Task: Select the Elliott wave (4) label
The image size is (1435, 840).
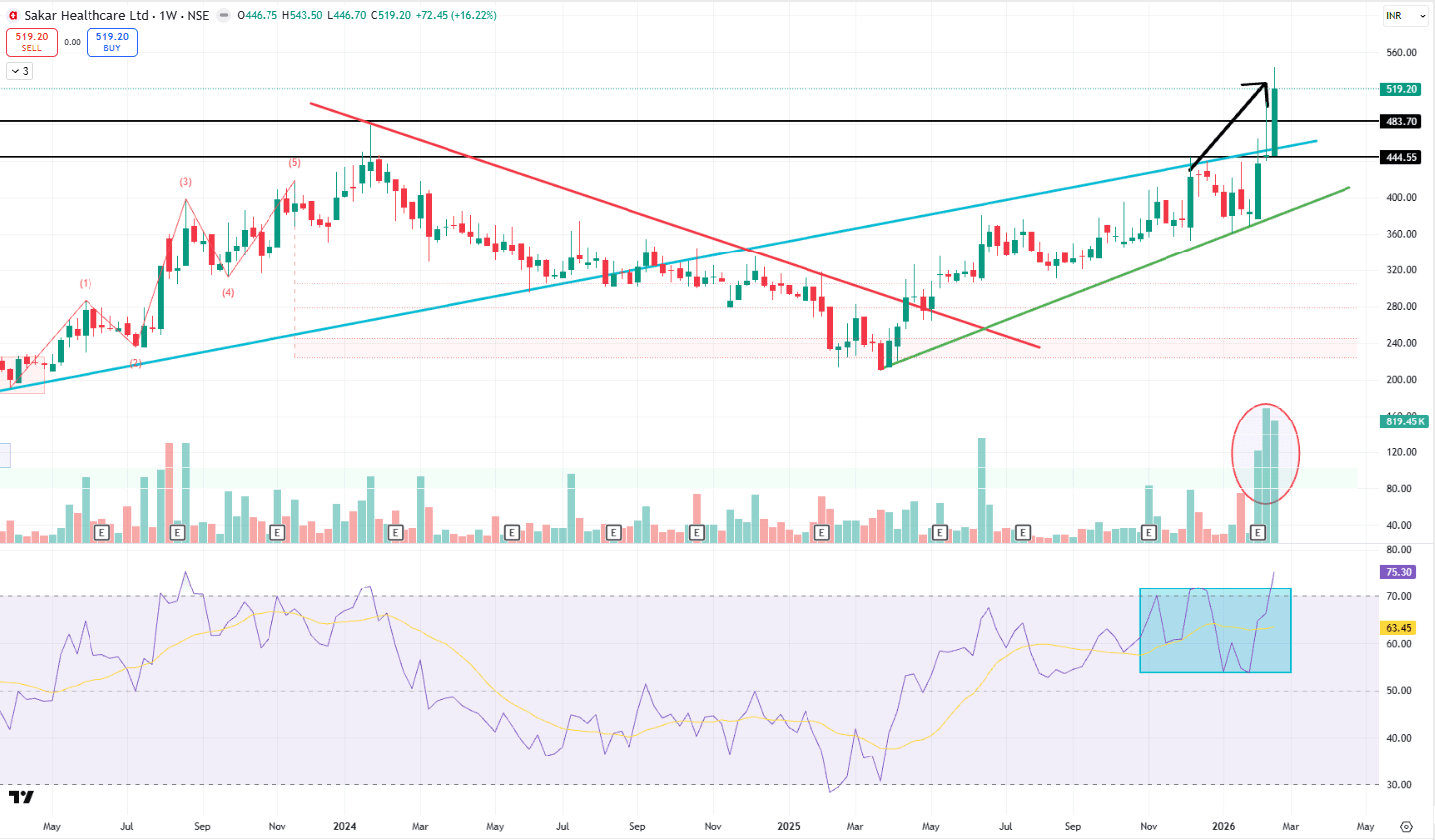Action: [x=228, y=293]
